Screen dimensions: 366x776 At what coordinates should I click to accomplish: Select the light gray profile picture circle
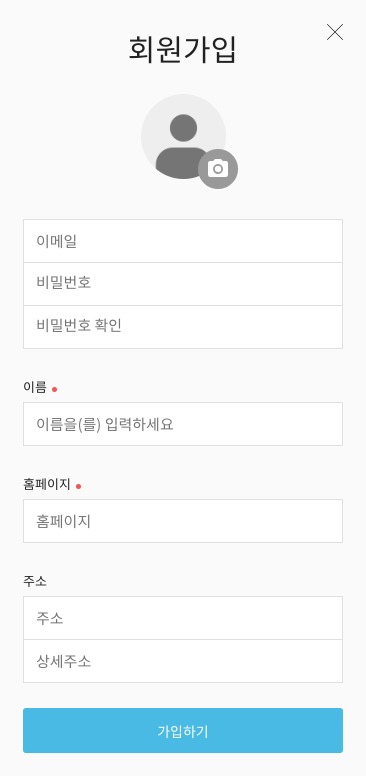point(183,137)
